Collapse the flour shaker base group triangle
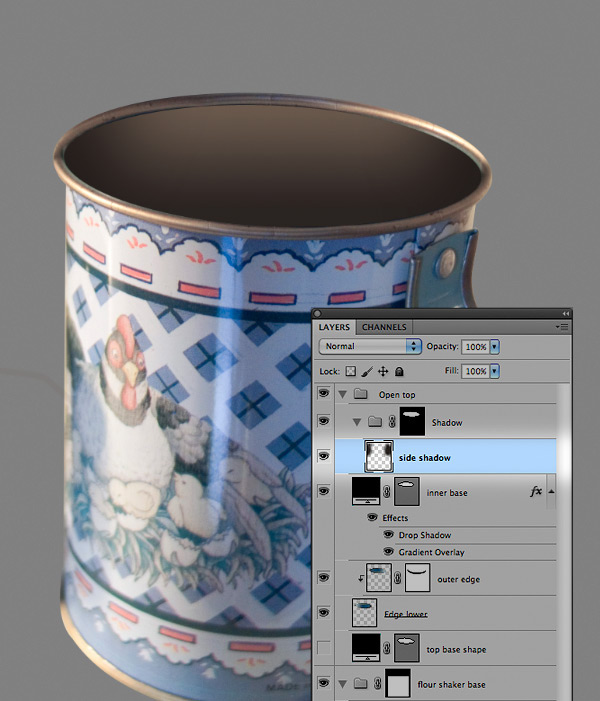The width and height of the screenshot is (600, 701). coord(343,684)
